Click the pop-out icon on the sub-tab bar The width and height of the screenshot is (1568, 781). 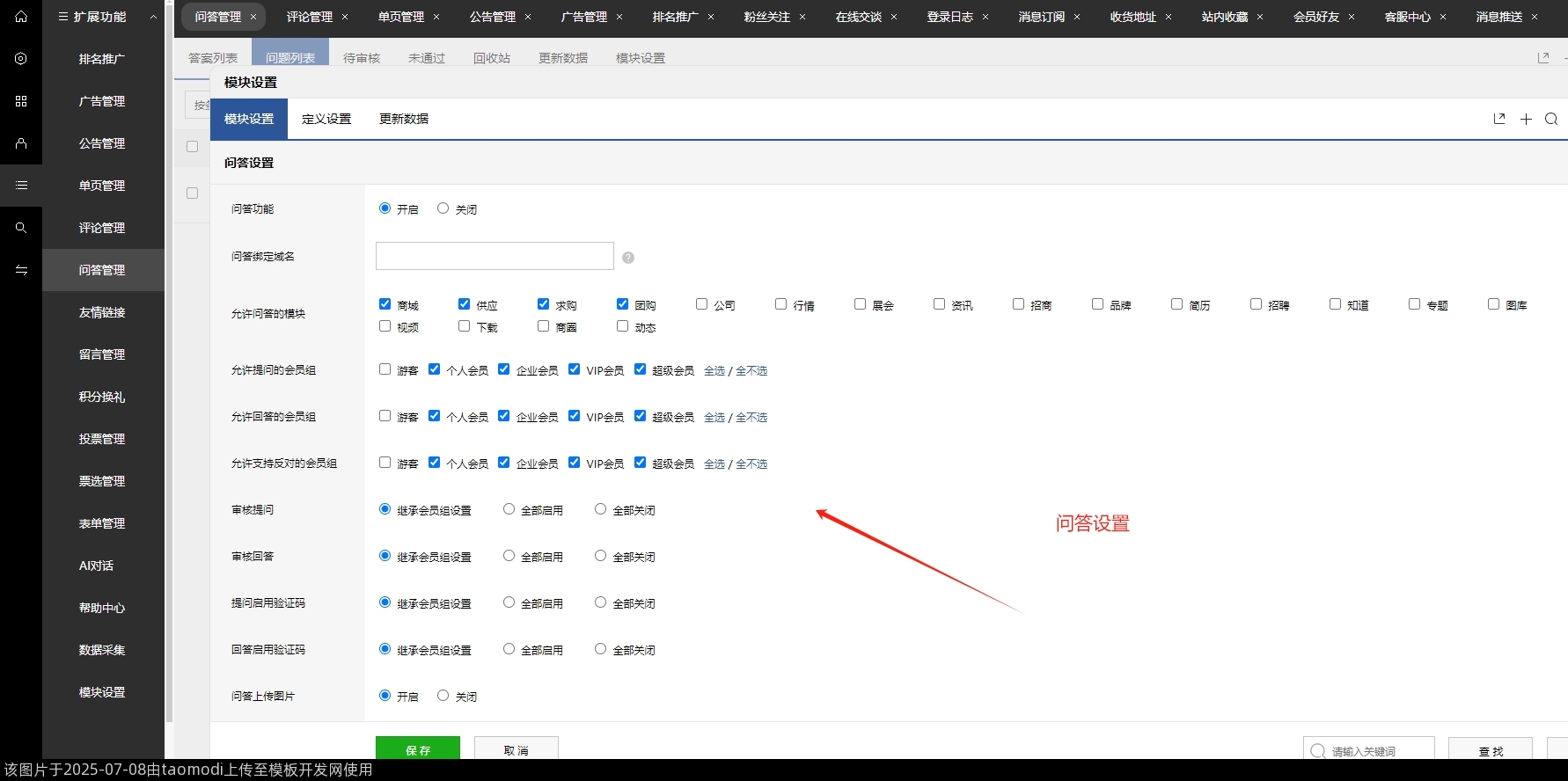coord(1543,57)
